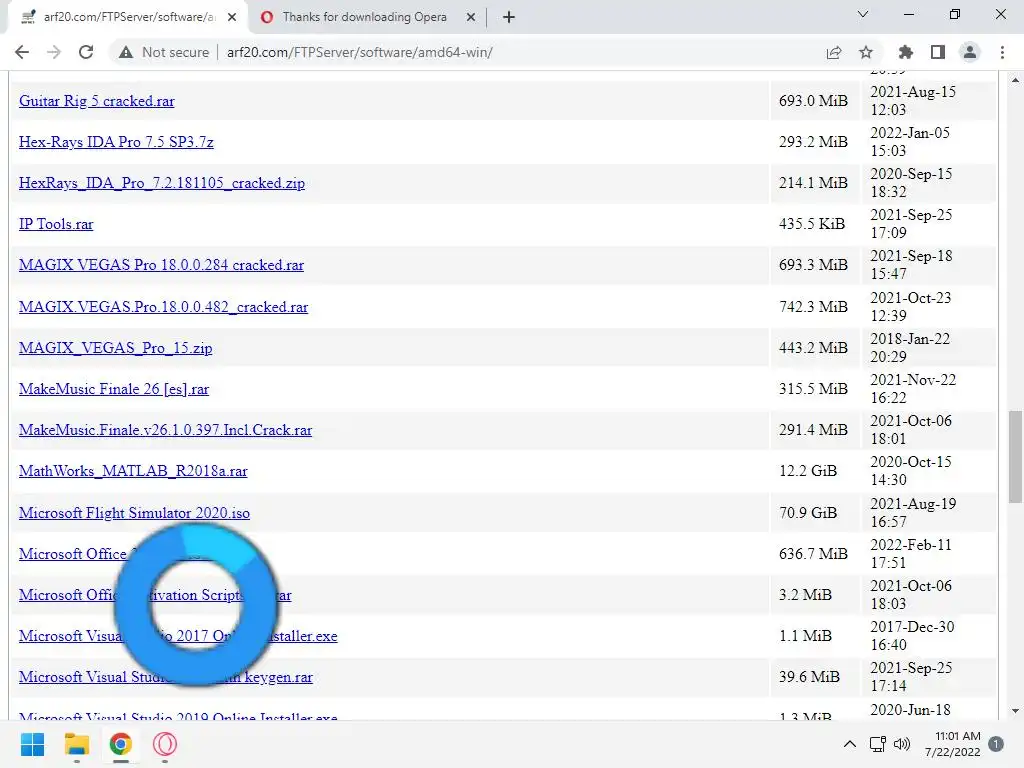The image size is (1024, 768).
Task: Select the 70.9 GiB size cell
Action: 815,513
